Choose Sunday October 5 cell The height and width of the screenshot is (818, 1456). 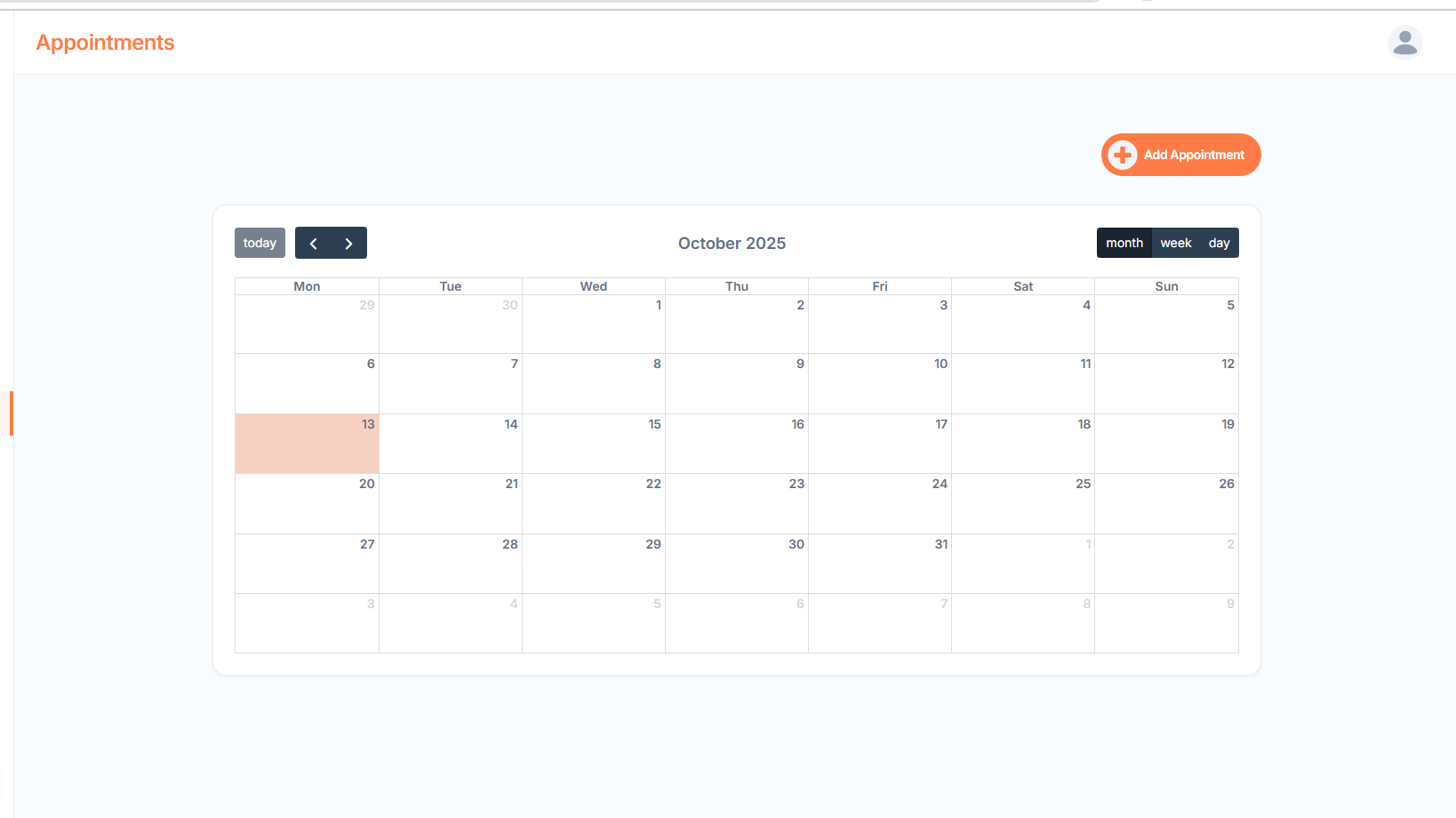point(1165,325)
